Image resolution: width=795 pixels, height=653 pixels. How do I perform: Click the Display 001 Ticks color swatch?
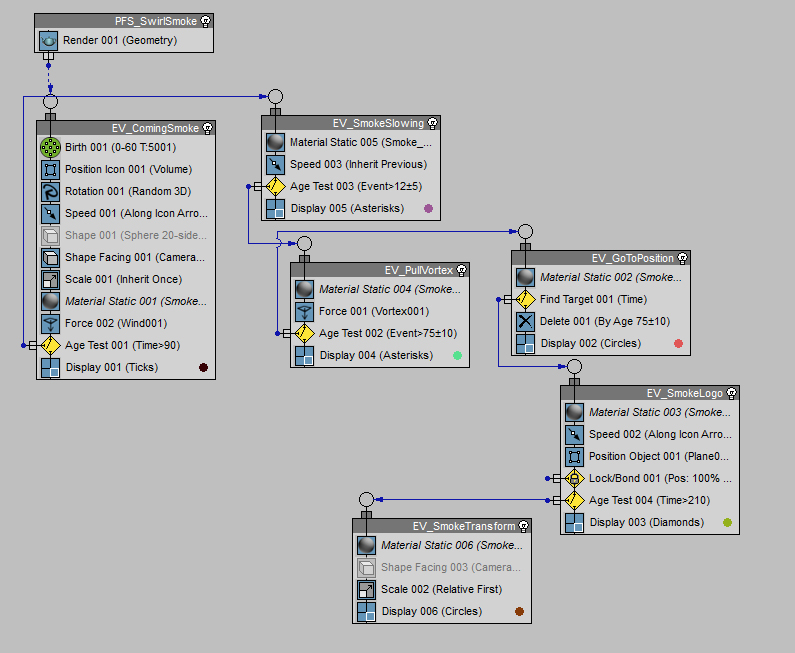[204, 367]
